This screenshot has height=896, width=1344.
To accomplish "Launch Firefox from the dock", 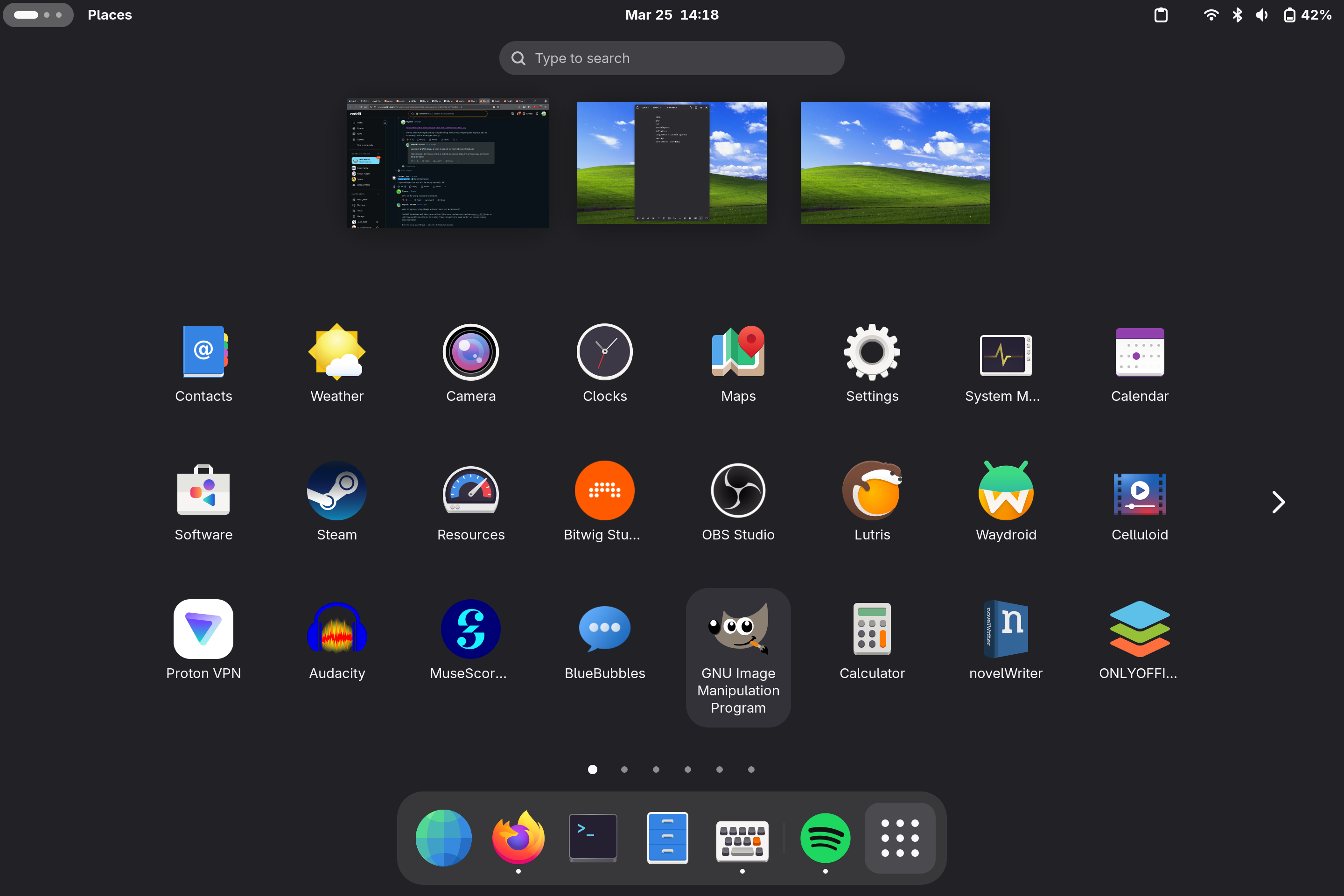I will click(x=518, y=838).
